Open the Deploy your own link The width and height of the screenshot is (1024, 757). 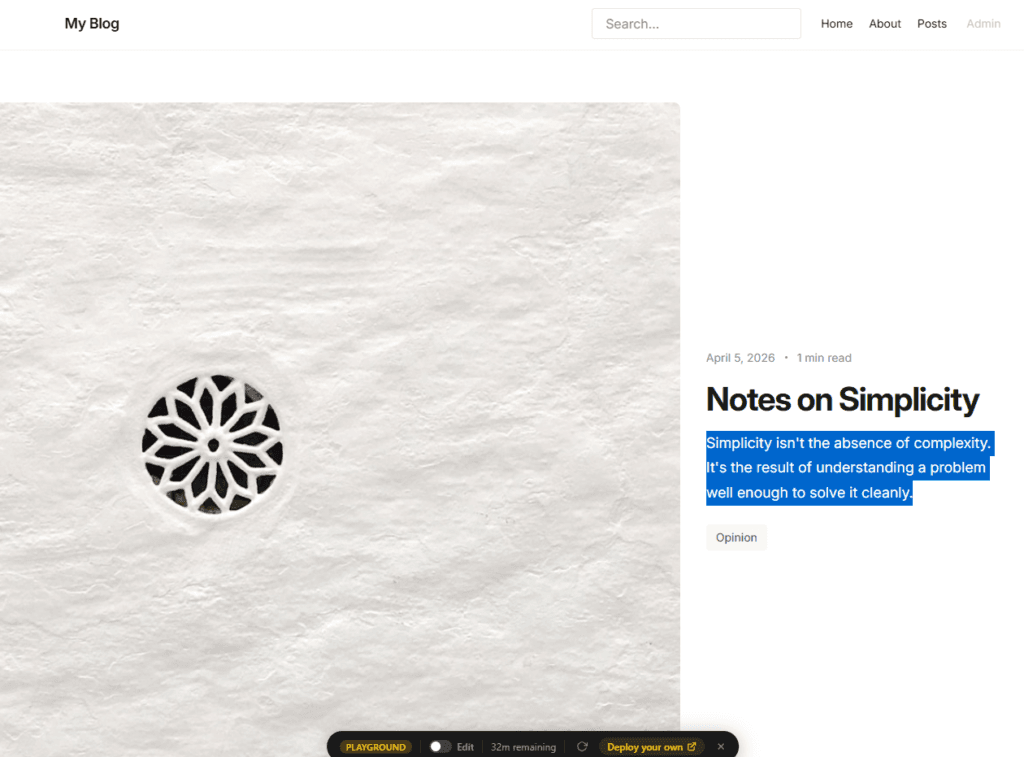(651, 747)
